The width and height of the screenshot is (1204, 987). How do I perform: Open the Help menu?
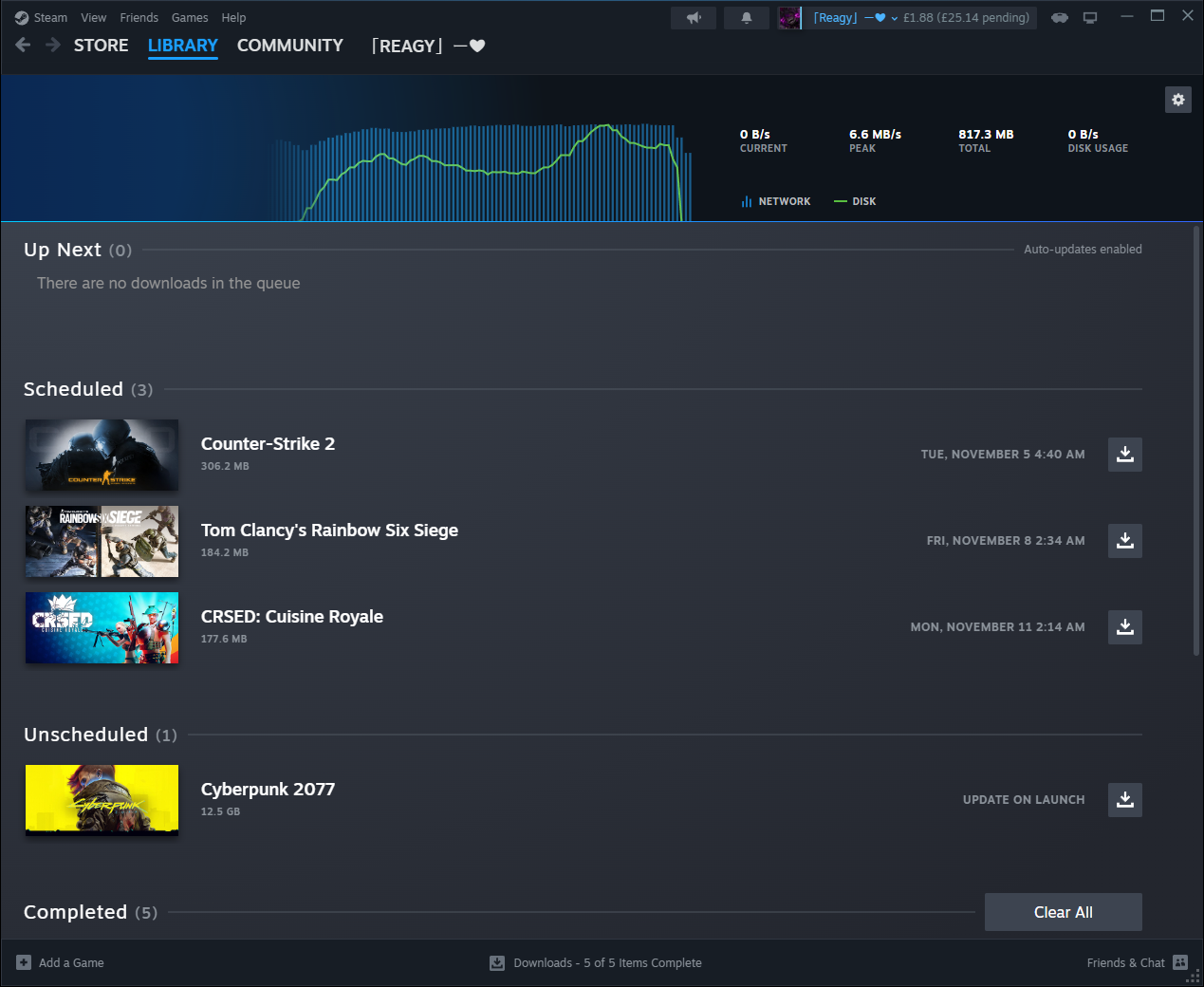(x=233, y=18)
